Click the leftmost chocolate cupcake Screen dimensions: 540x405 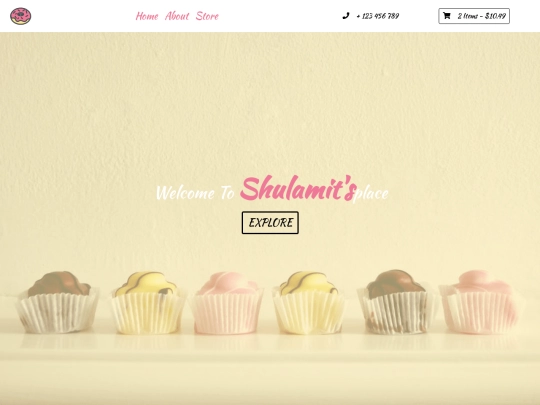[x=58, y=302]
